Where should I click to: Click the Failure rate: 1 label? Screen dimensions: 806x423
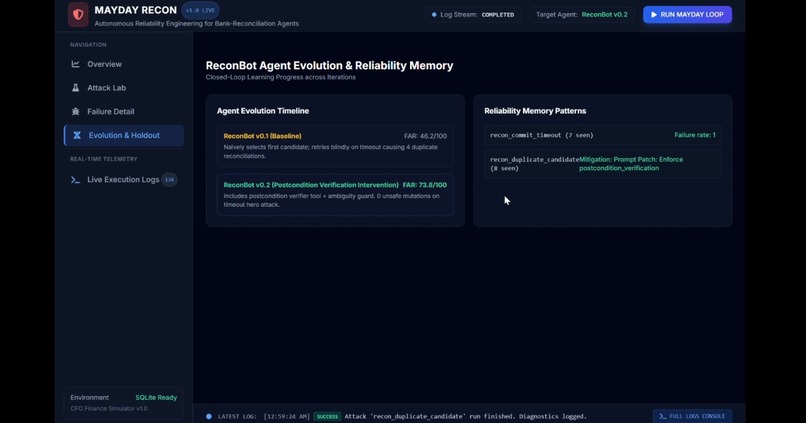(695, 135)
